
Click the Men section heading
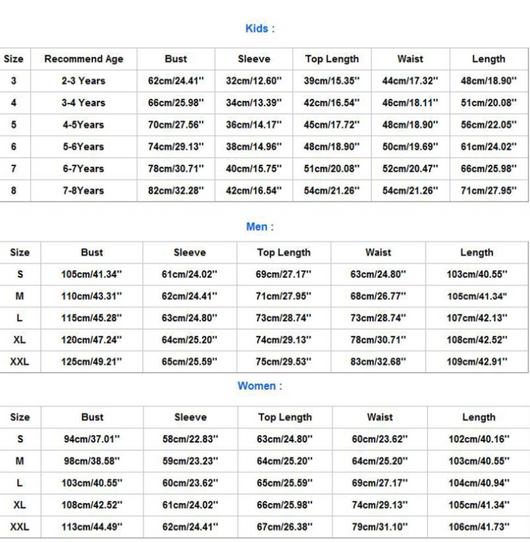point(260,227)
